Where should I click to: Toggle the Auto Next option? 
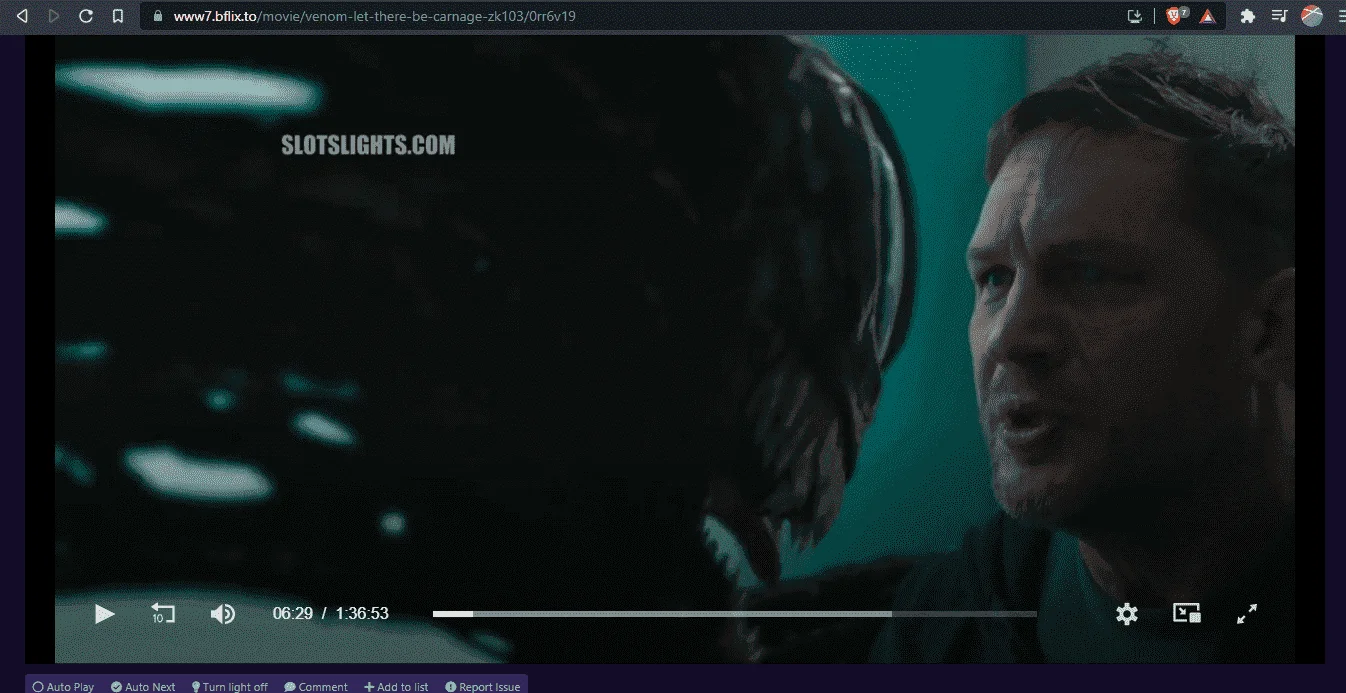[x=143, y=687]
